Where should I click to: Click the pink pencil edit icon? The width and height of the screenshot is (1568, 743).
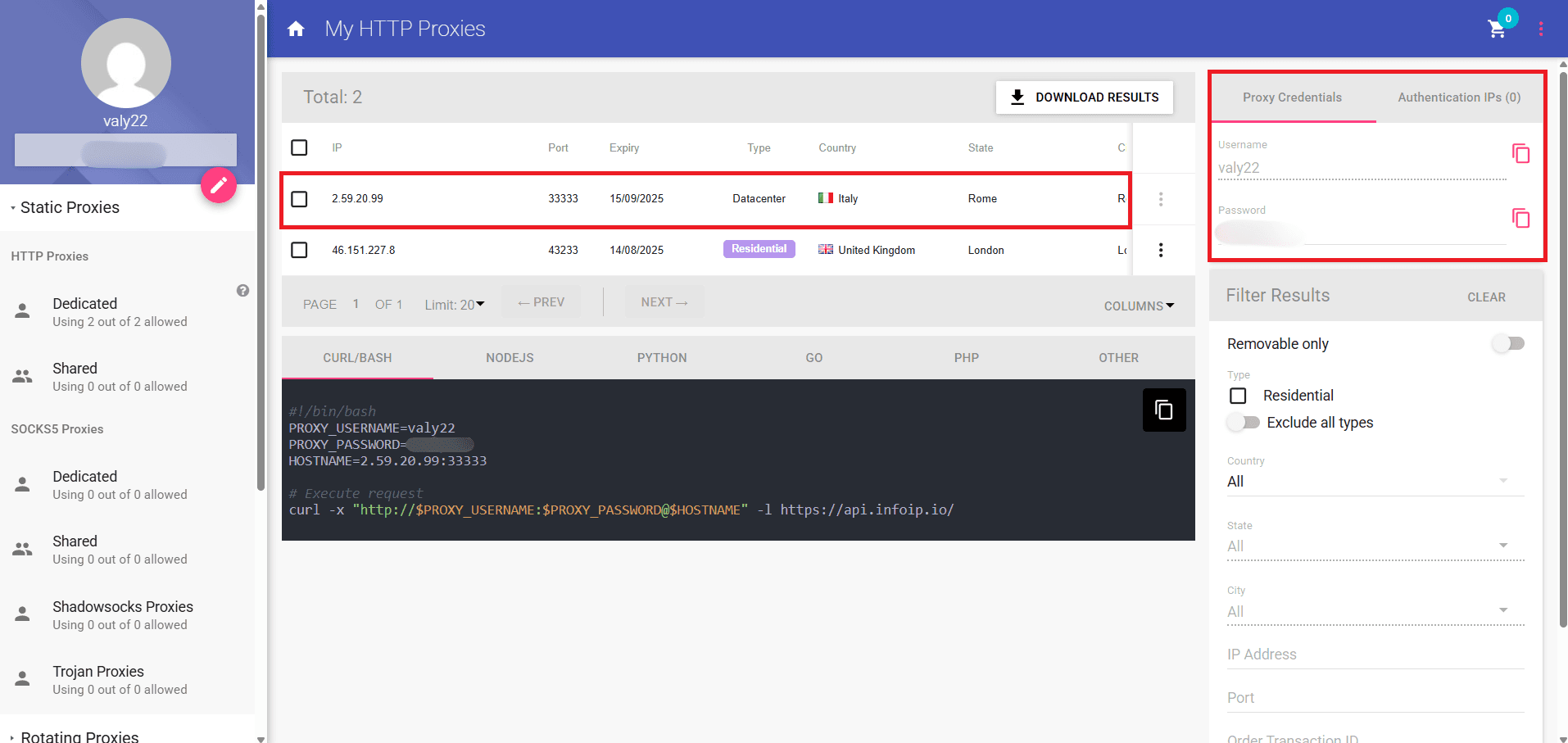(x=219, y=185)
